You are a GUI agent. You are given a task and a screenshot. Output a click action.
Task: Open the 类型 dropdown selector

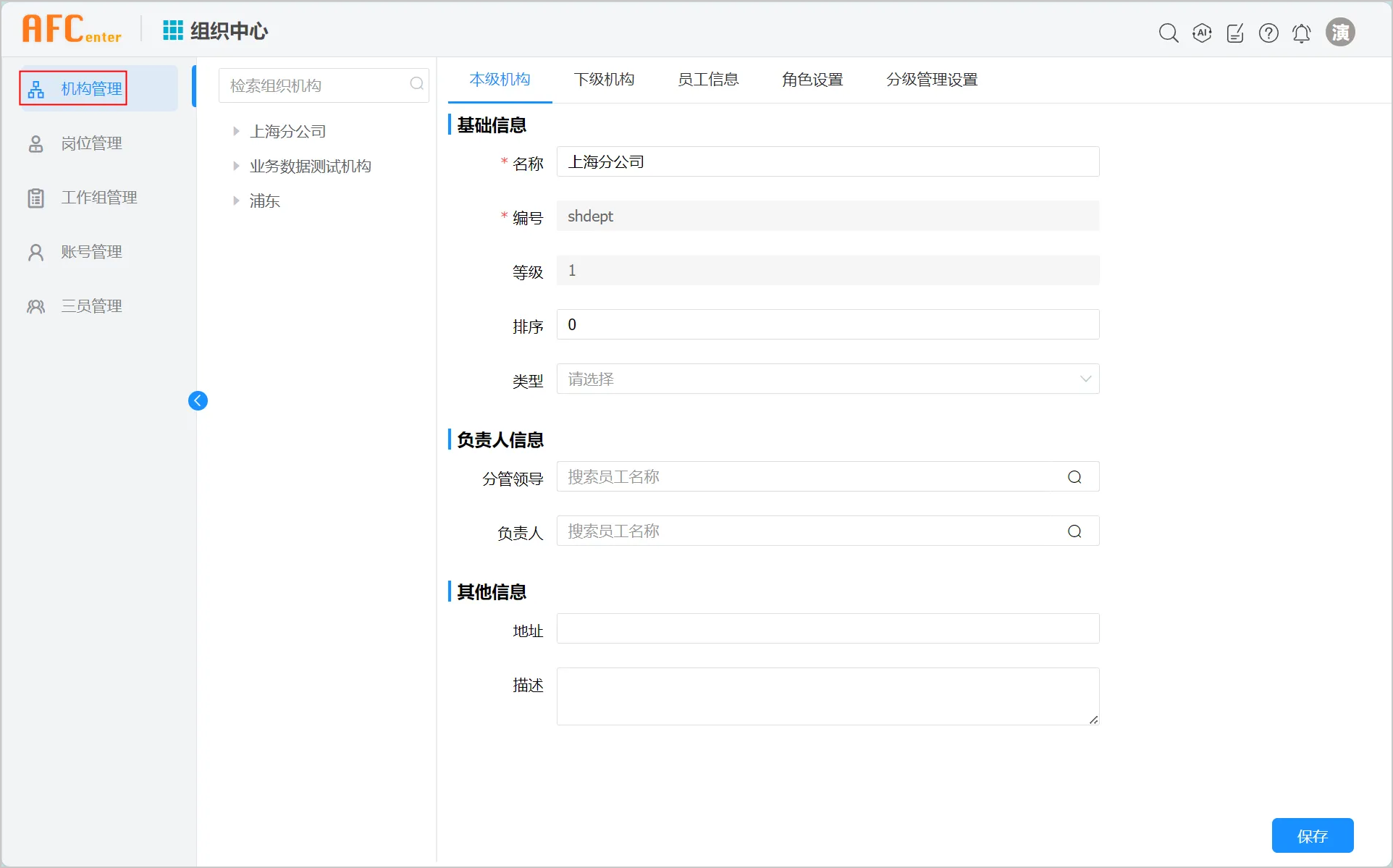click(x=828, y=379)
